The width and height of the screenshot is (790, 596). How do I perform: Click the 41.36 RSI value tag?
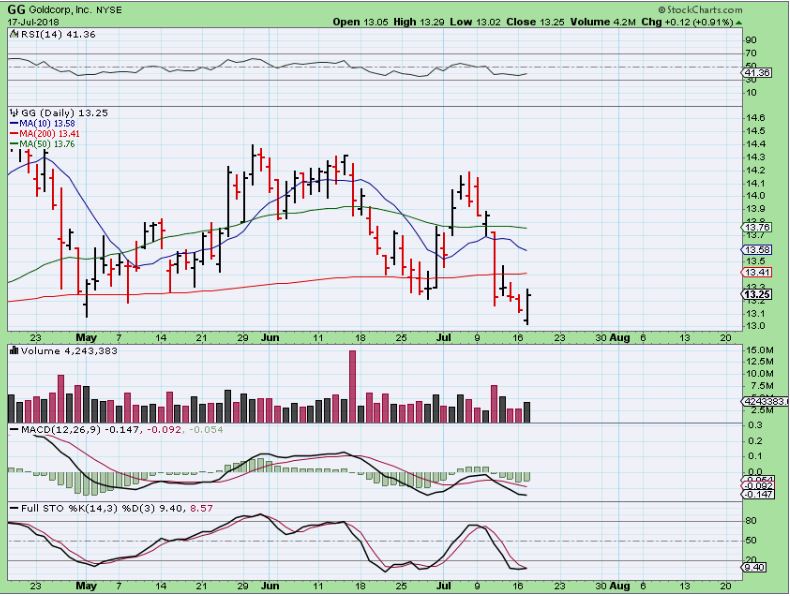(x=757, y=73)
